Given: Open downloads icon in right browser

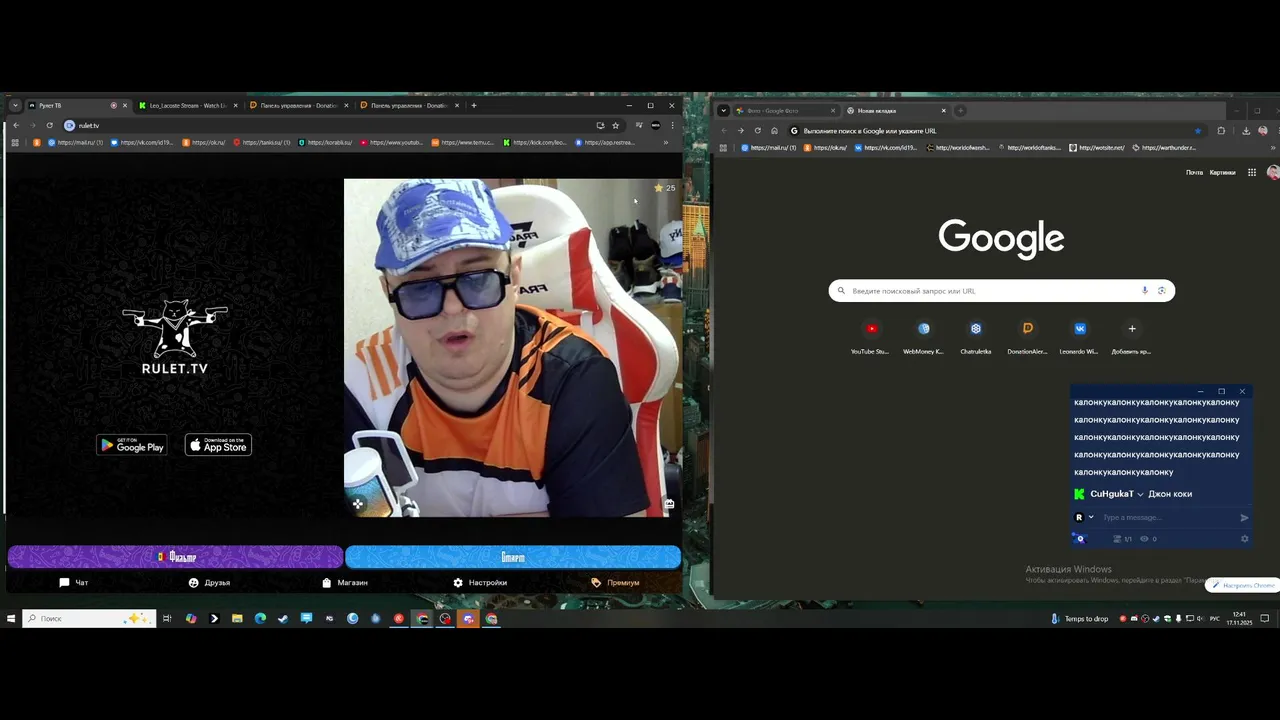Looking at the screenshot, I should (x=1246, y=131).
